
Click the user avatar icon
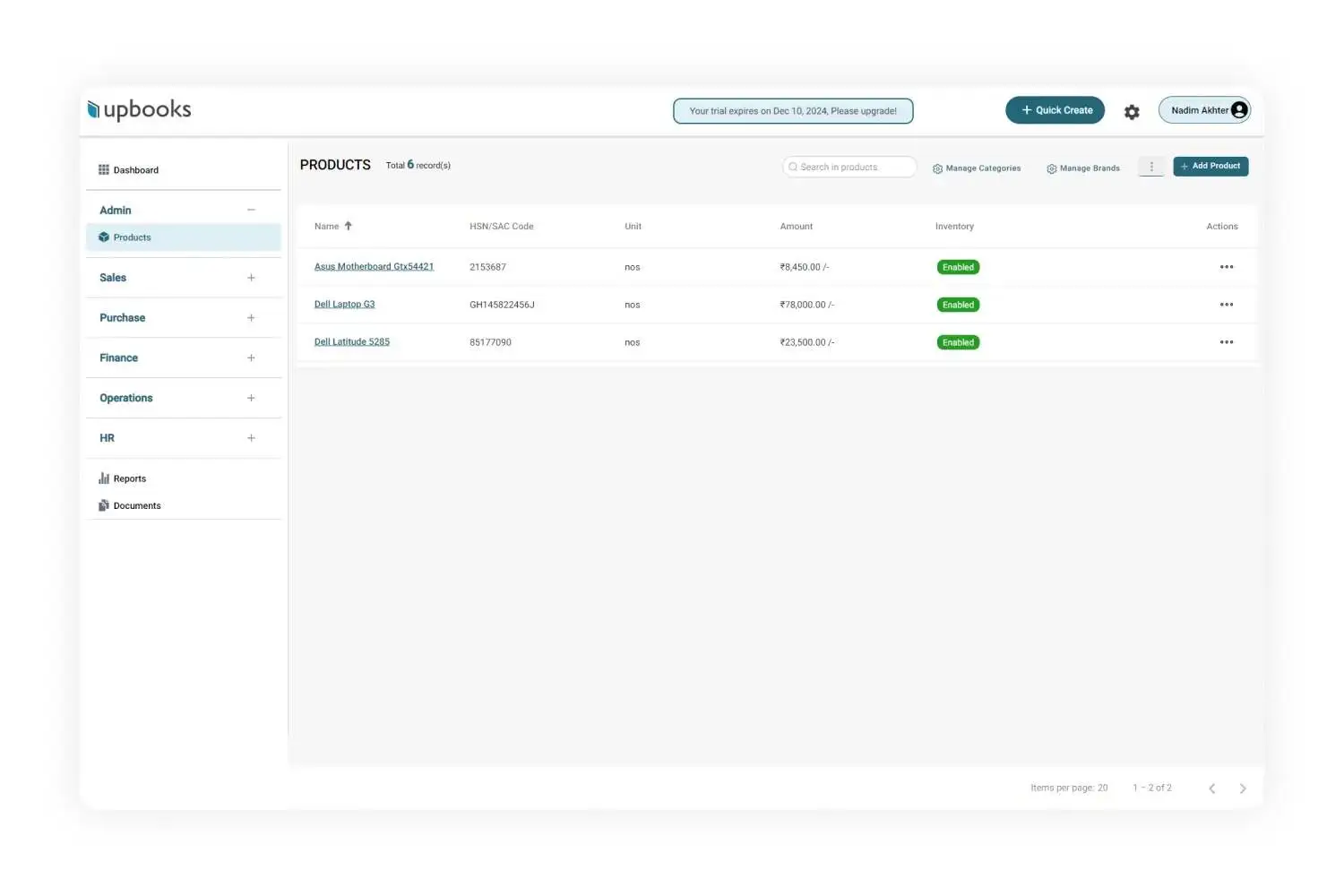click(x=1239, y=110)
